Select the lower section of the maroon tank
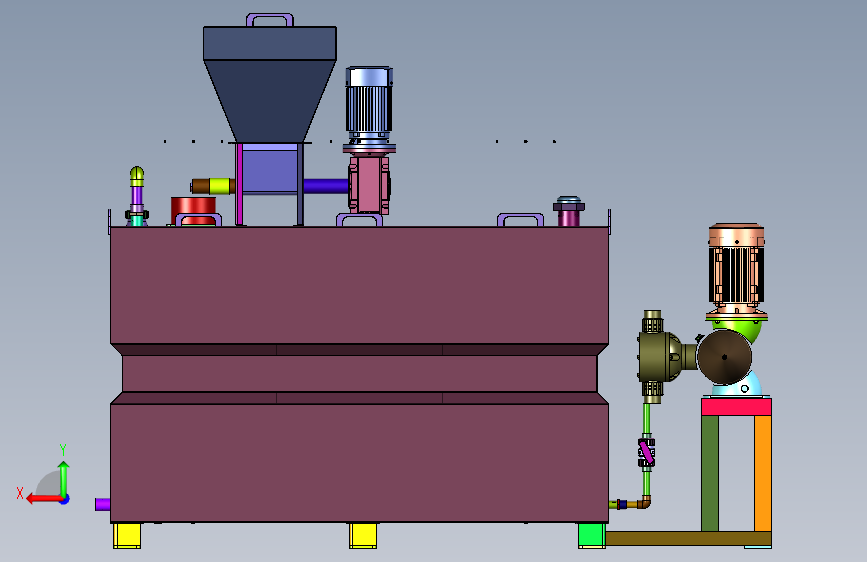This screenshot has width=867, height=562. (359, 462)
